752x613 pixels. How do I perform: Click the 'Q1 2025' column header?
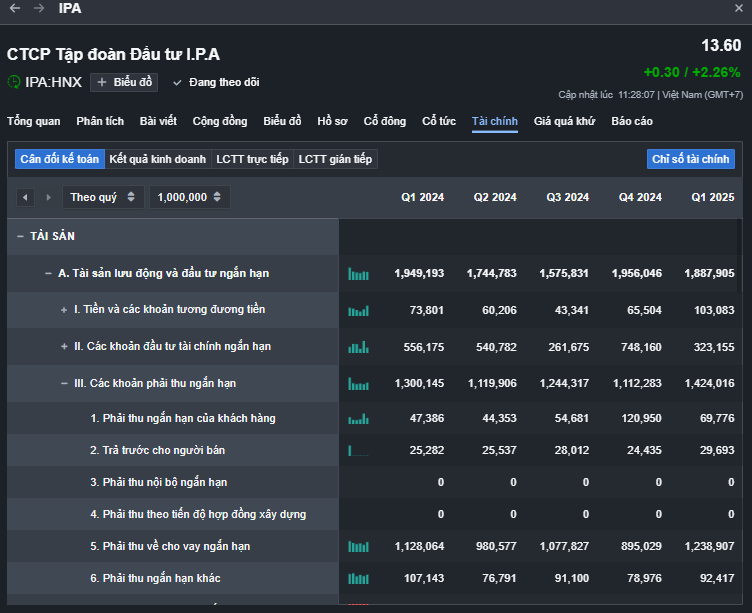coord(713,197)
